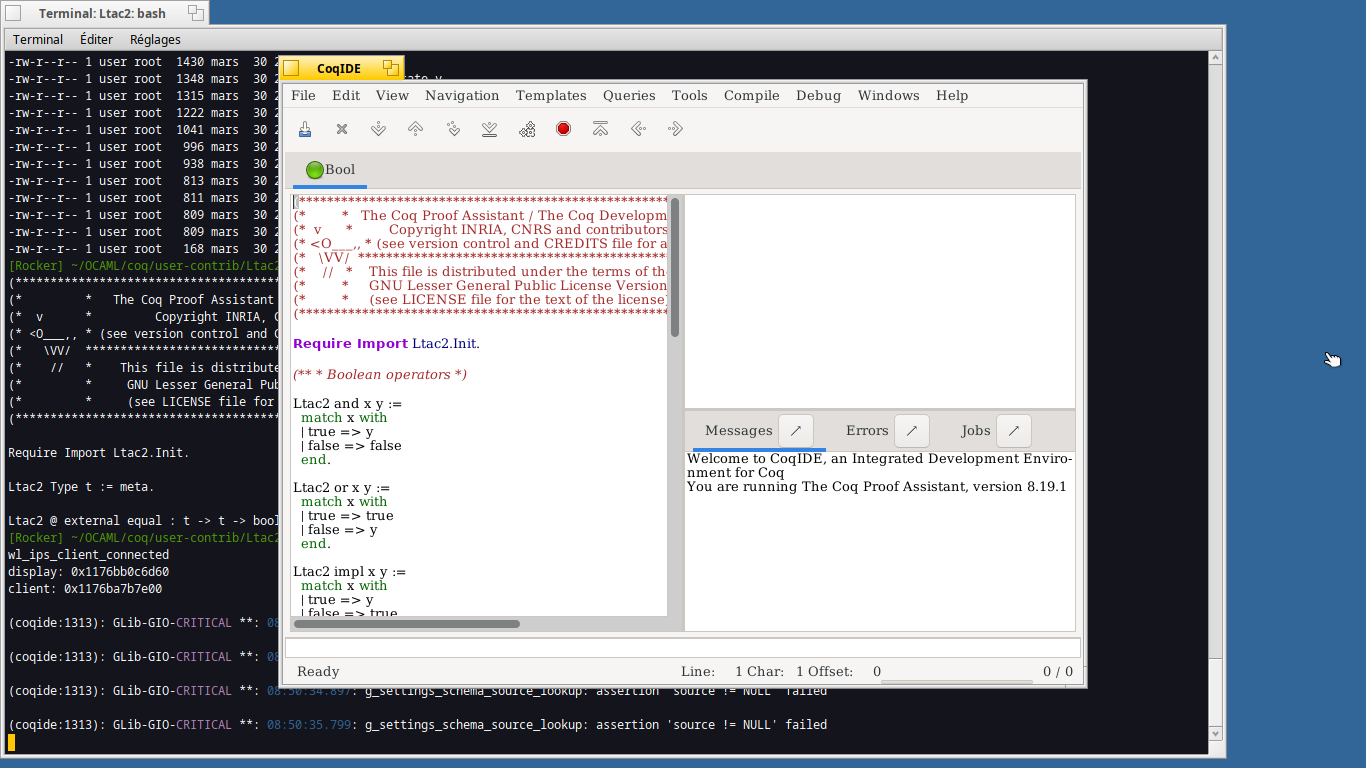Click the terminal cursor block on last line

click(x=12, y=742)
